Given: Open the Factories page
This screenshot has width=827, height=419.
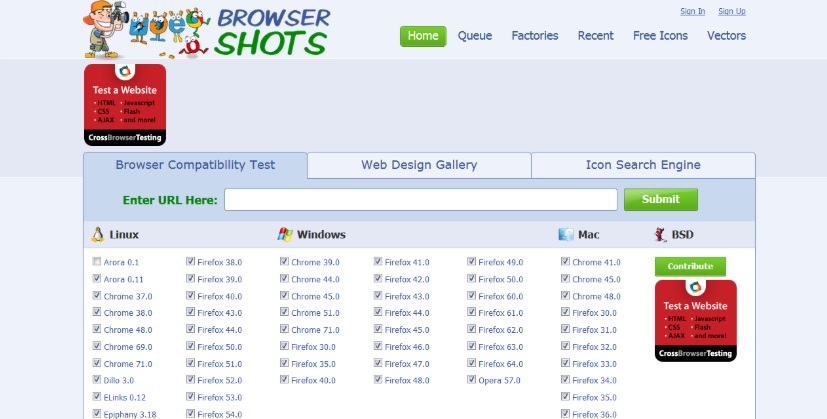Looking at the screenshot, I should tap(535, 36).
